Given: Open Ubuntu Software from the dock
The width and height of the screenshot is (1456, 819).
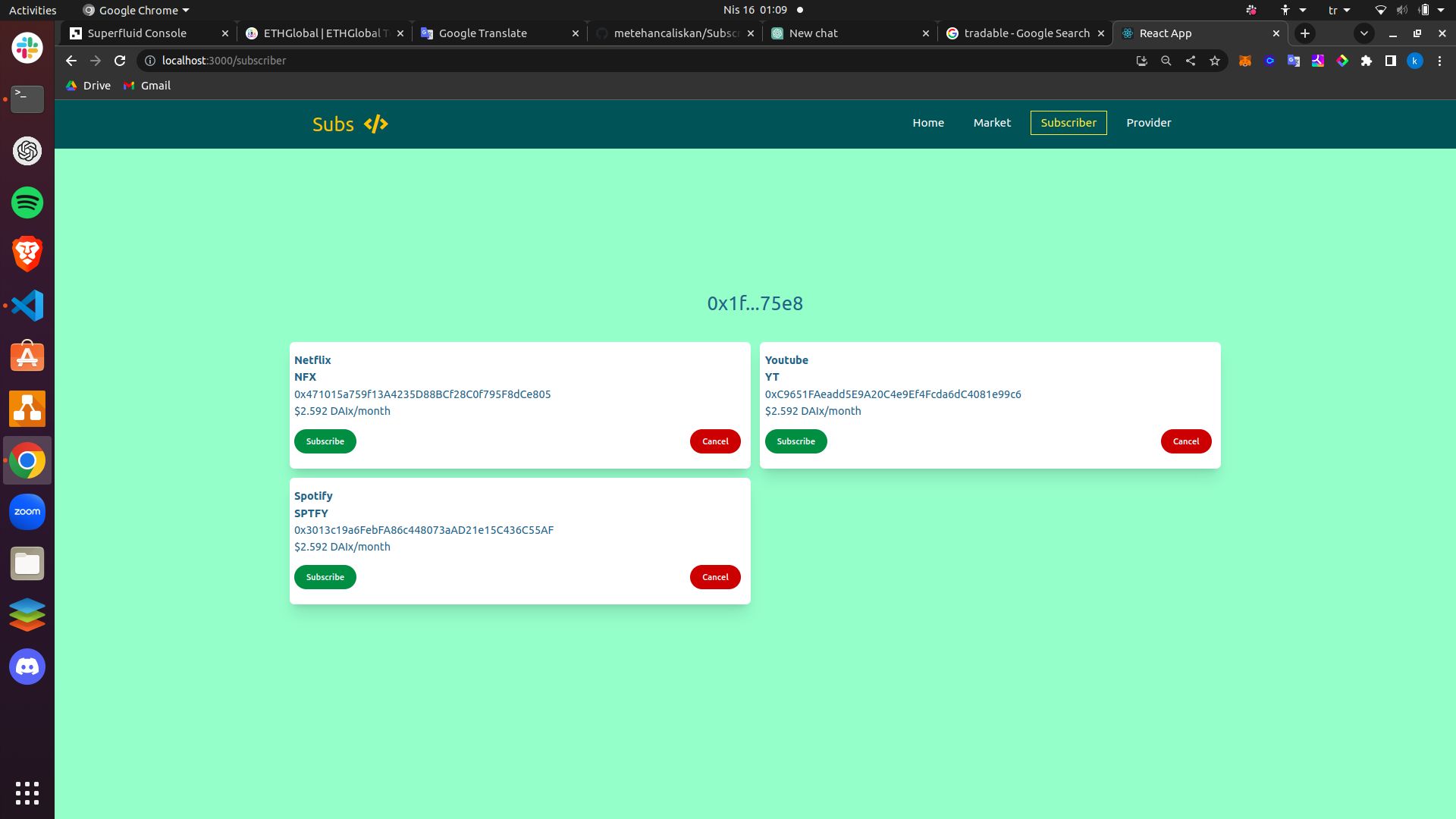Looking at the screenshot, I should pyautogui.click(x=27, y=357).
